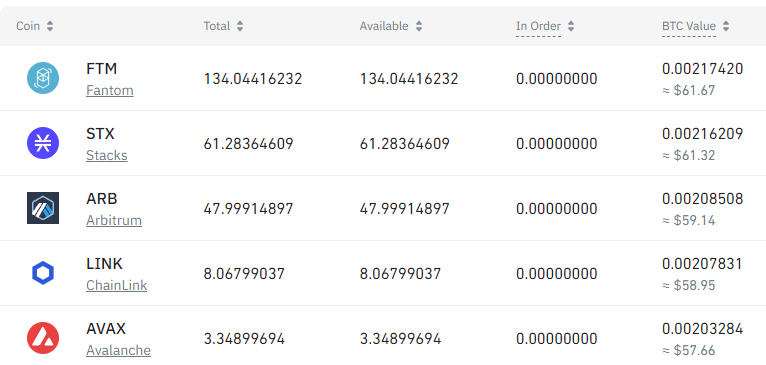Select the STX ticker symbol

tap(100, 134)
